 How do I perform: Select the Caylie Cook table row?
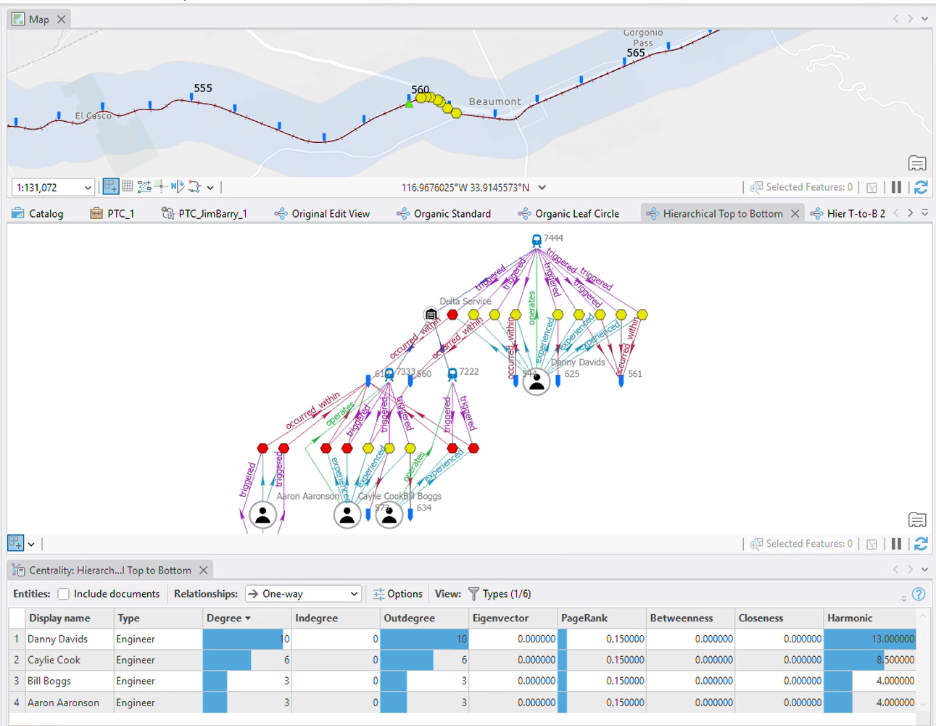pyautogui.click(x=463, y=660)
